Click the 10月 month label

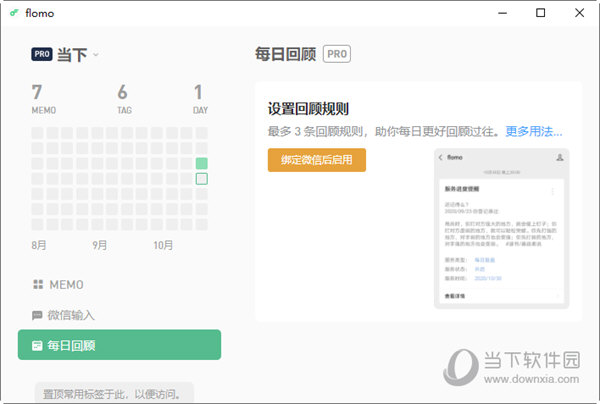point(163,245)
